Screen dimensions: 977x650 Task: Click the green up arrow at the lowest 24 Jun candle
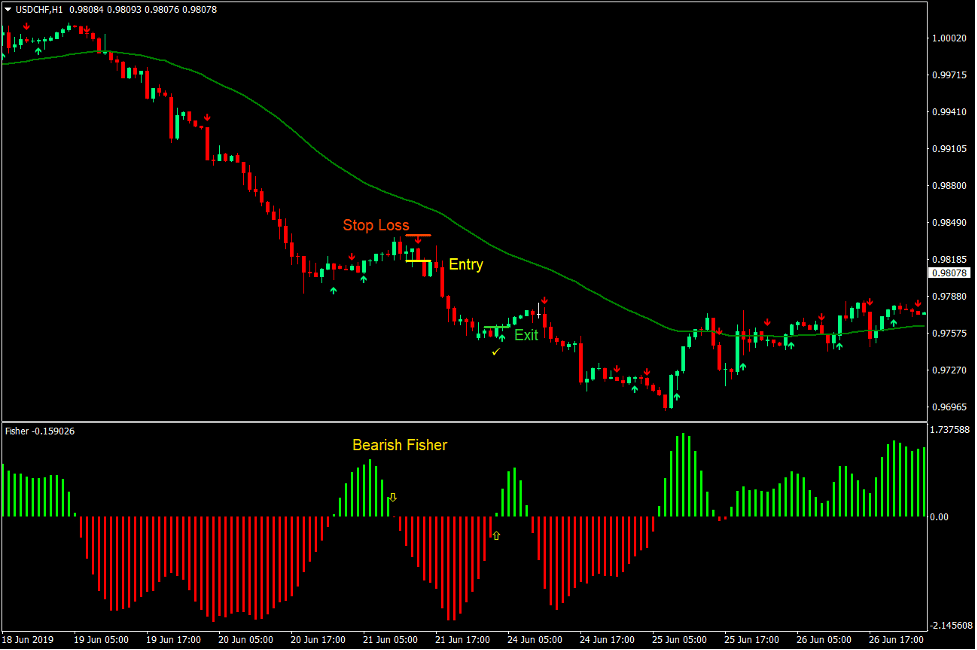(677, 396)
